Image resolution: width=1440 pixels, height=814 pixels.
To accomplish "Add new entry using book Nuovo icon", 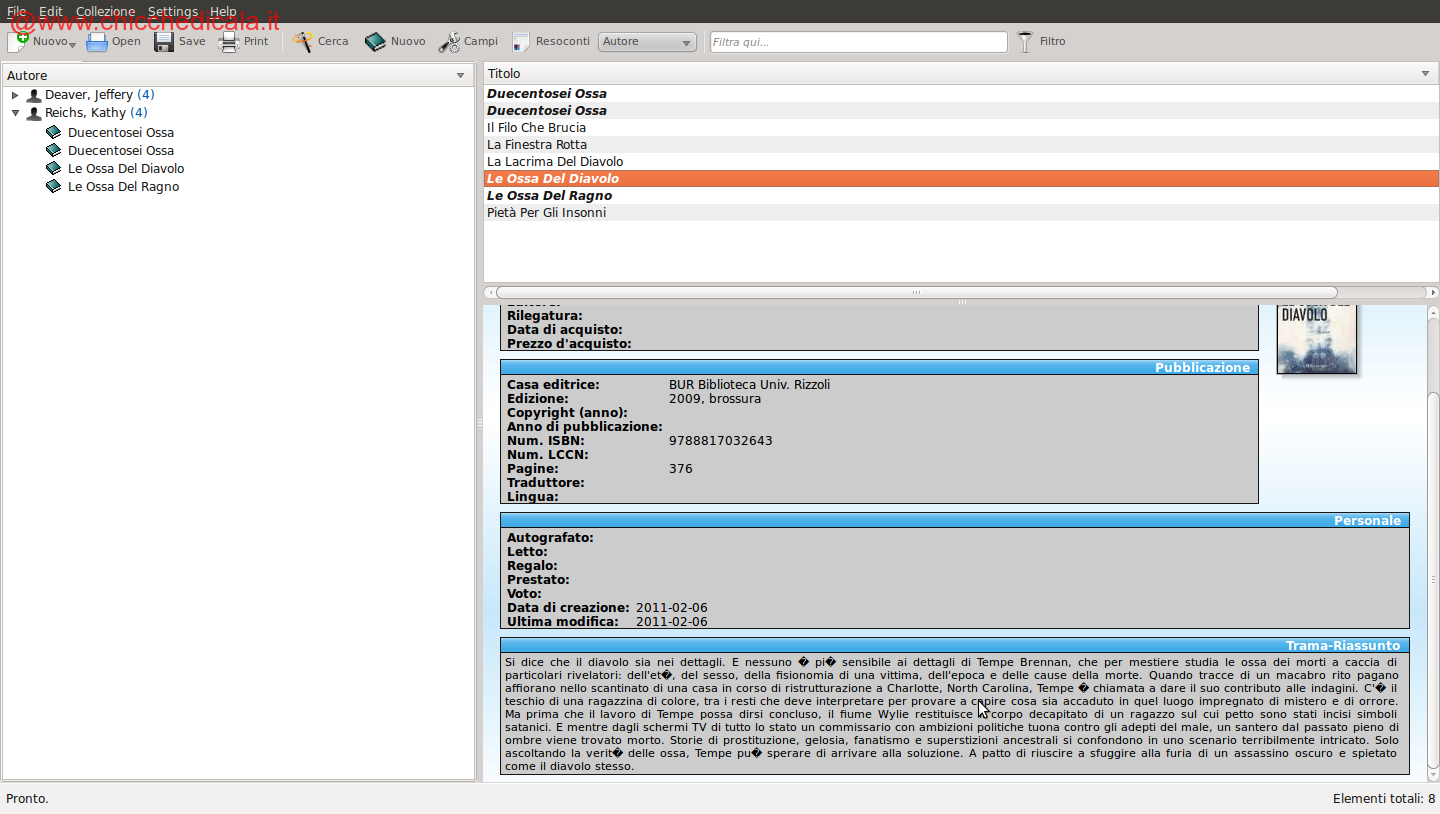I will pyautogui.click(x=375, y=42).
